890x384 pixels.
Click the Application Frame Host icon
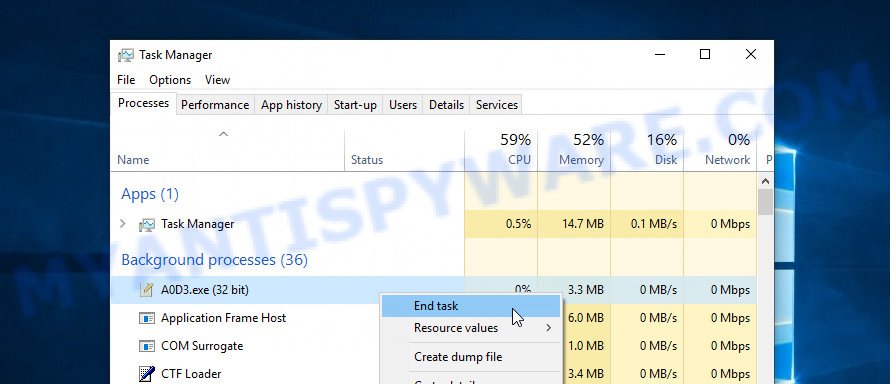coord(146,318)
